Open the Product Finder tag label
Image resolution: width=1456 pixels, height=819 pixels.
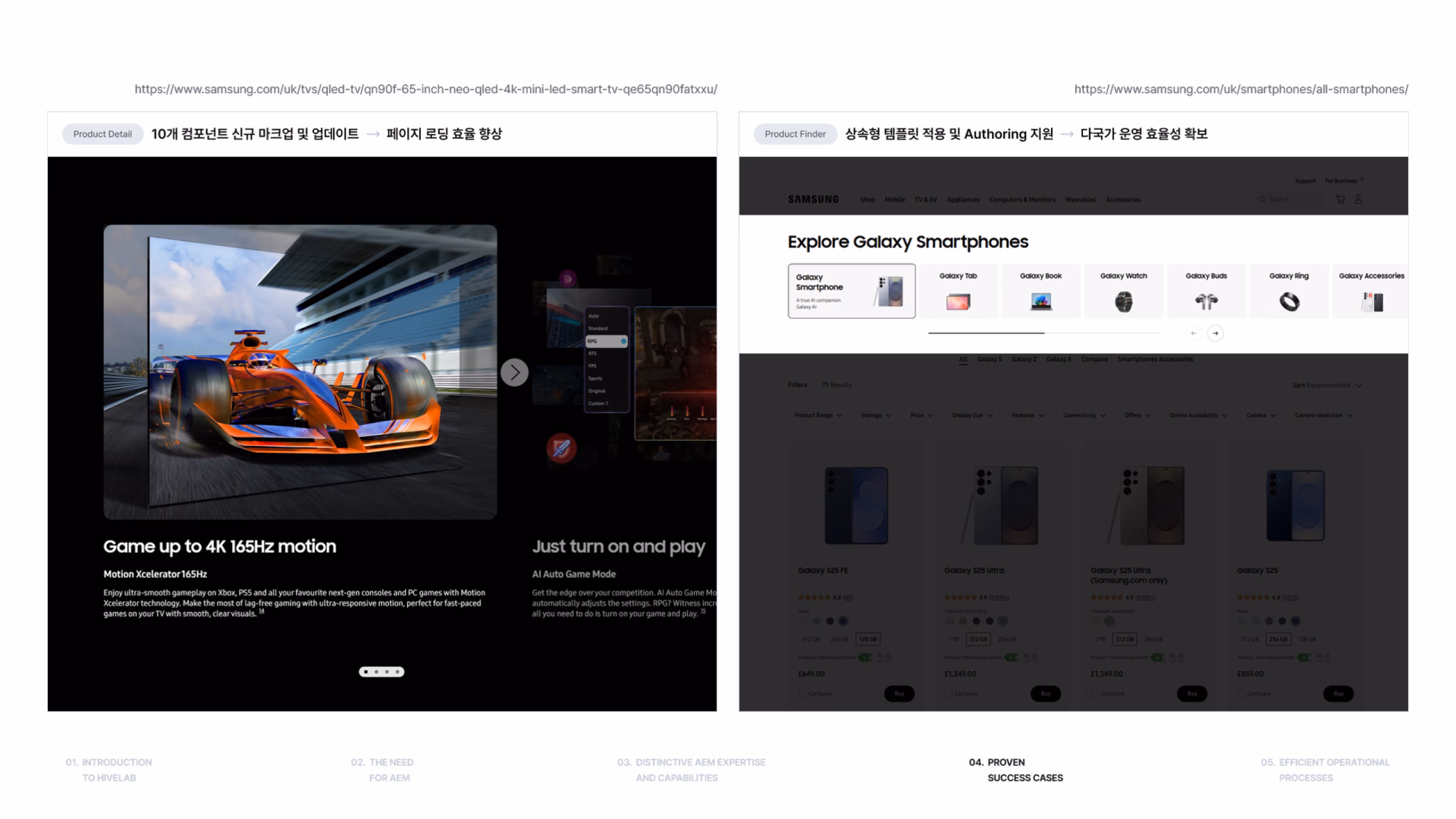[x=795, y=134]
